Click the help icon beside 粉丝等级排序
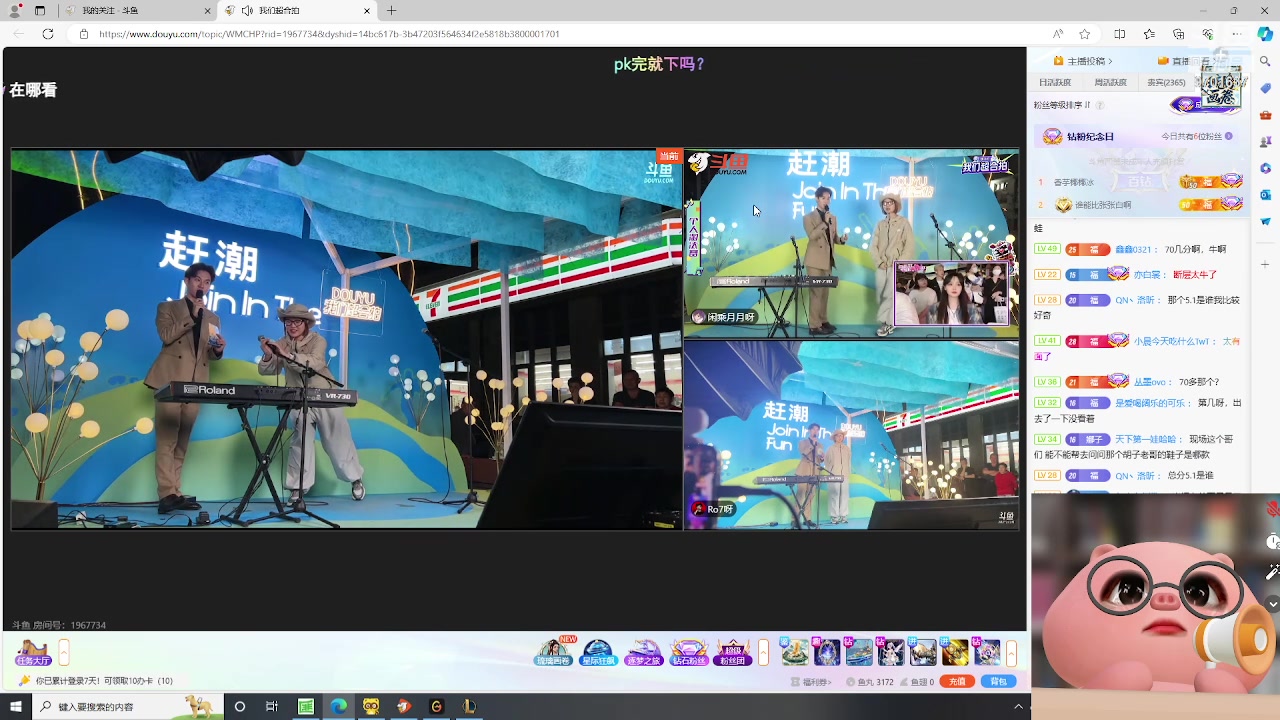Image resolution: width=1280 pixels, height=720 pixels. 1100,105
